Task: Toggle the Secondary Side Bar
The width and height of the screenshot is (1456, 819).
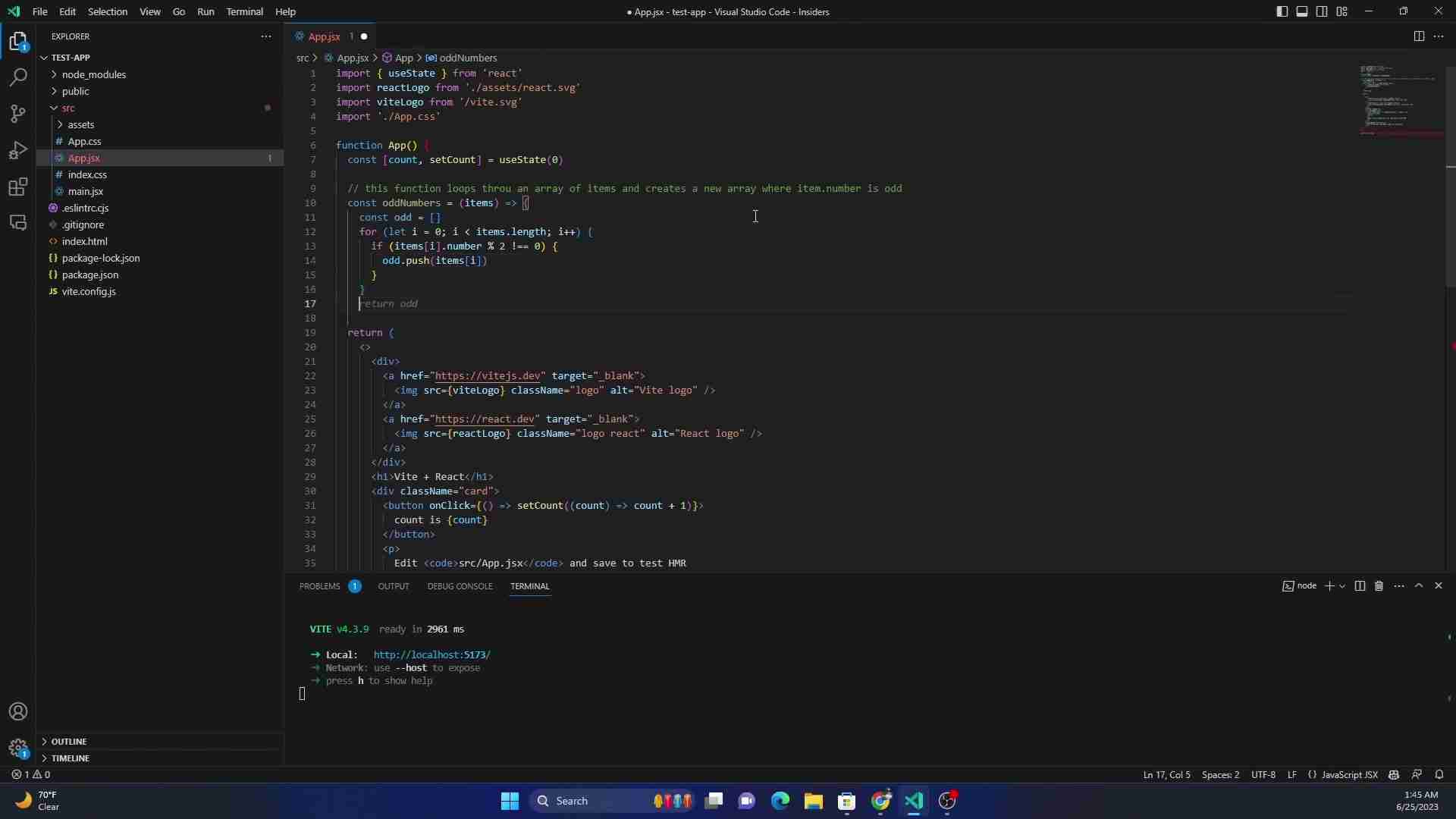Action: (1322, 11)
